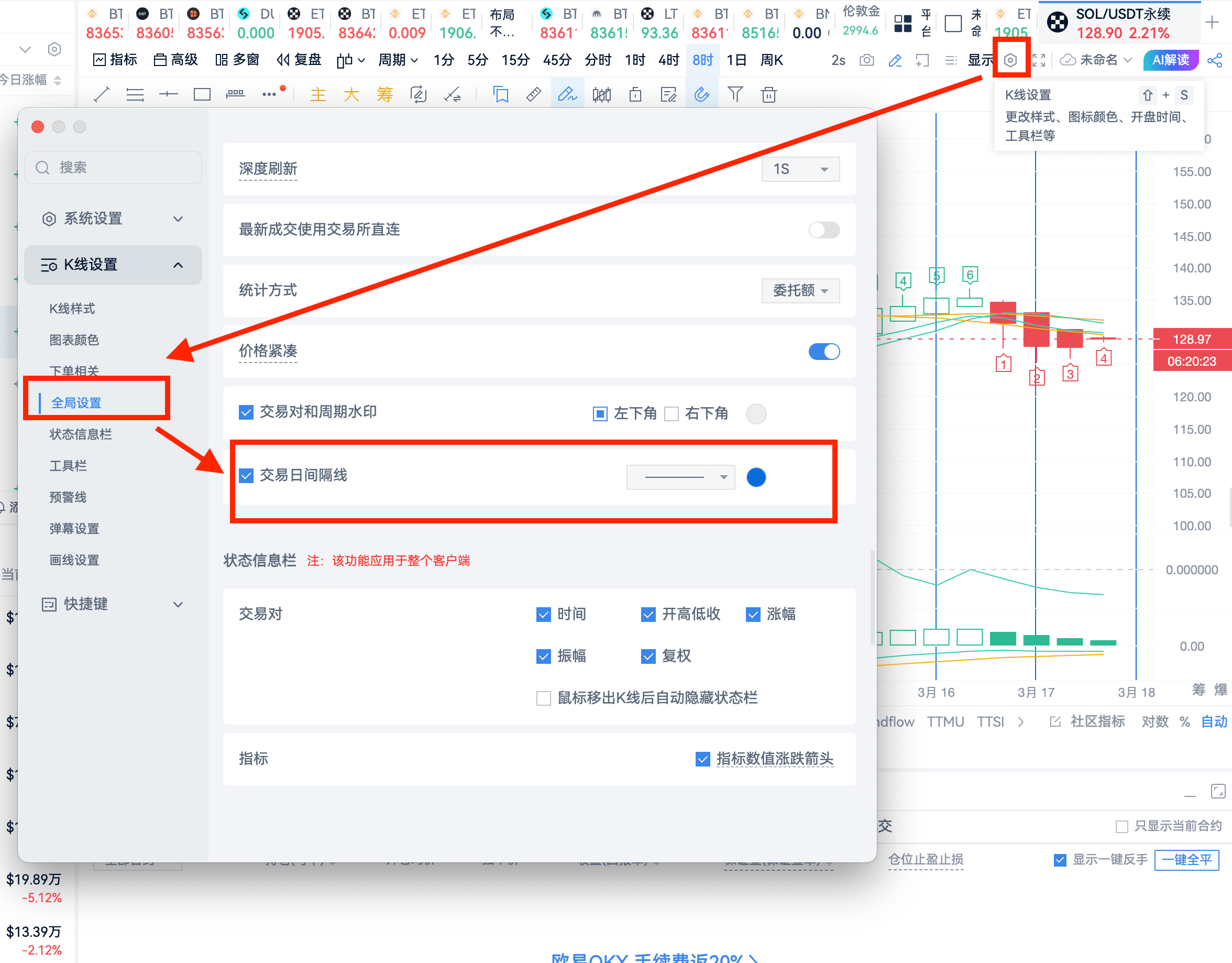
Task: Uncheck the 时间 status bar checkbox
Action: 543,615
